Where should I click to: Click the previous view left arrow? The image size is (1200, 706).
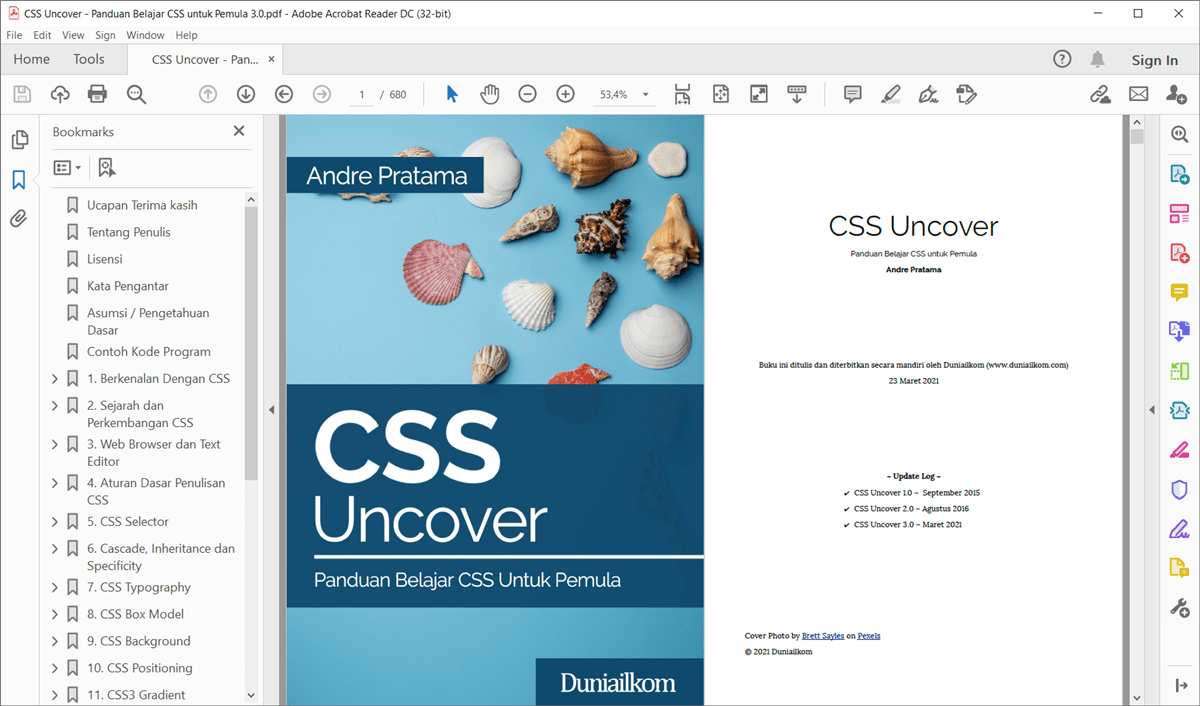[284, 94]
